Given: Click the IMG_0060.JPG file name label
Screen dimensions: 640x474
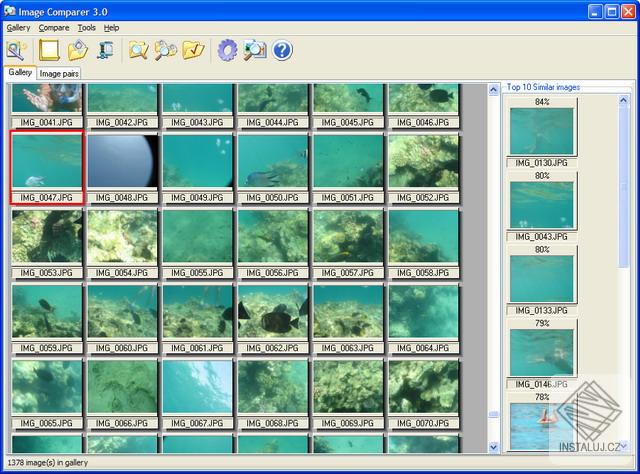Looking at the screenshot, I should coord(122,348).
